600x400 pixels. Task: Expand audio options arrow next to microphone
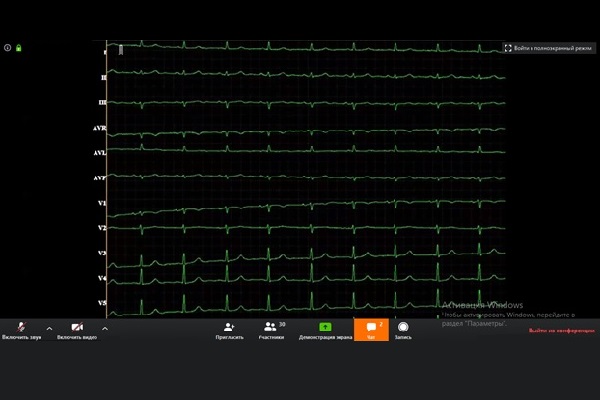coord(49,329)
